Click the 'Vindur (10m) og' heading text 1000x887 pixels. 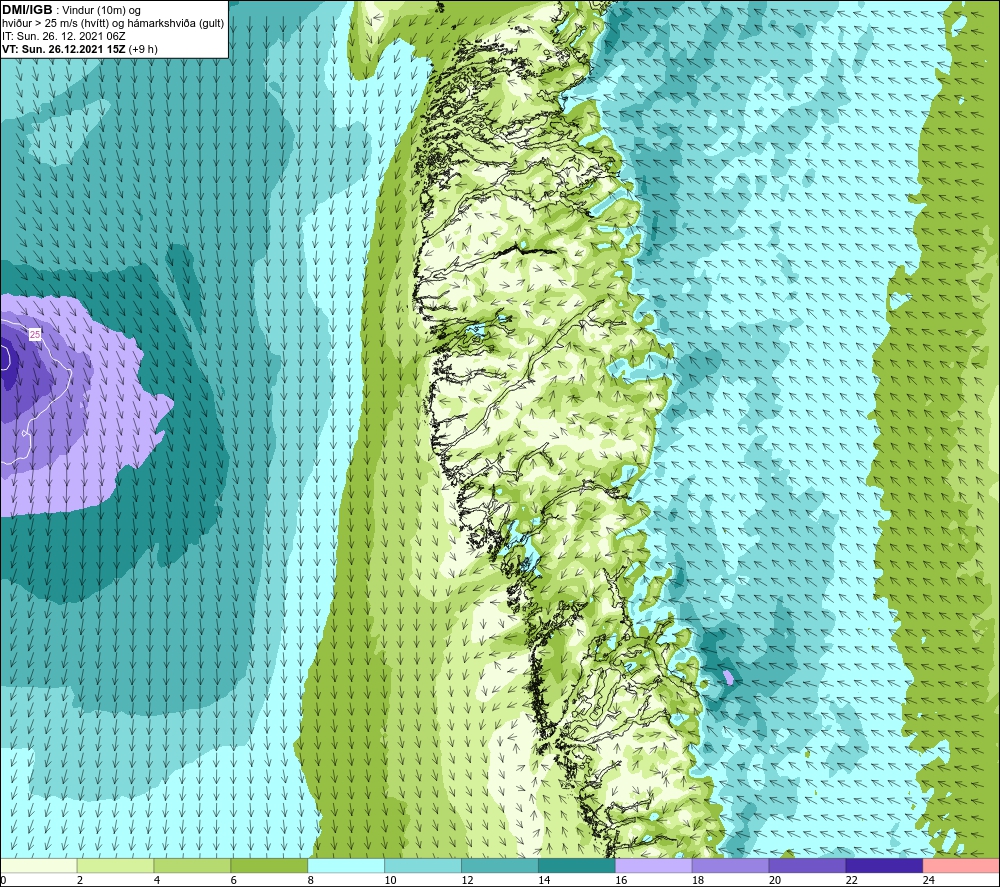[101, 11]
